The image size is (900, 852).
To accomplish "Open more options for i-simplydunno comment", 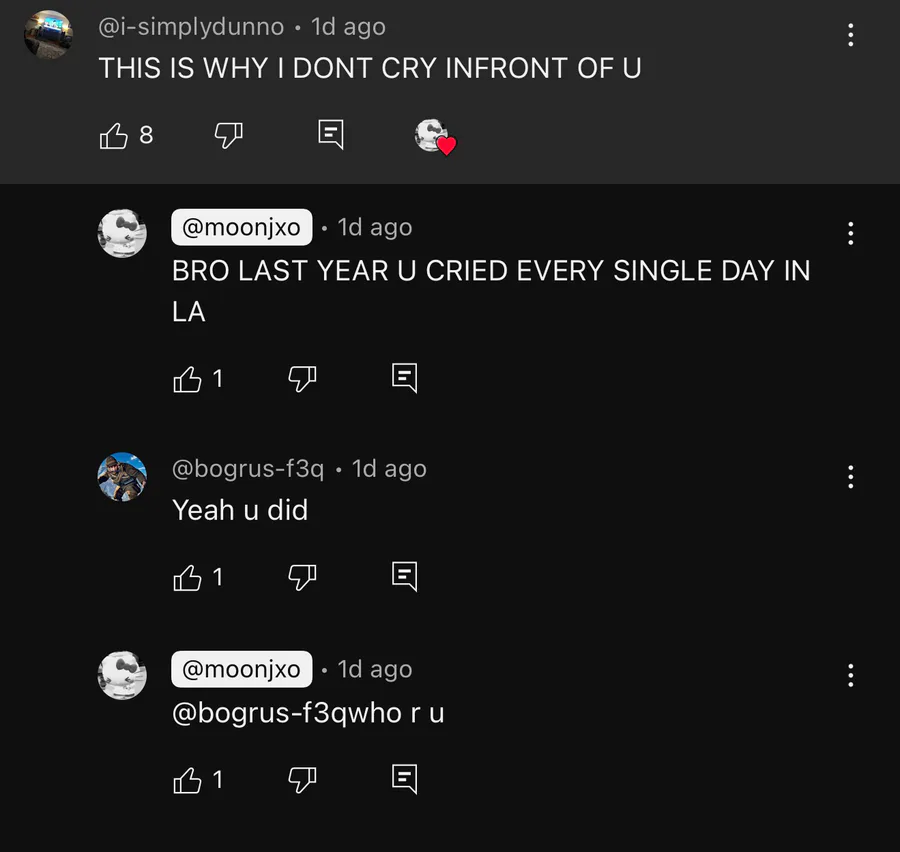I will [851, 35].
